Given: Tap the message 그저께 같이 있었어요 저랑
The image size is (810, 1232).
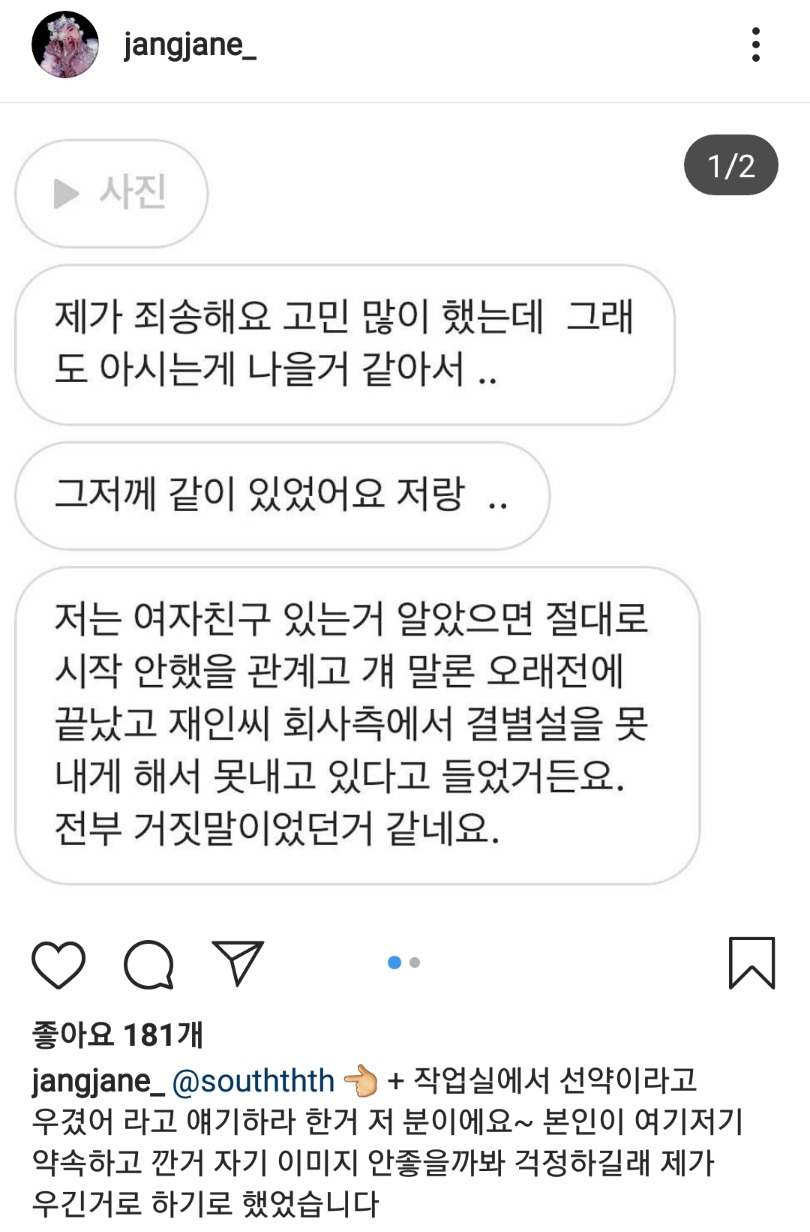Looking at the screenshot, I should coord(283,496).
